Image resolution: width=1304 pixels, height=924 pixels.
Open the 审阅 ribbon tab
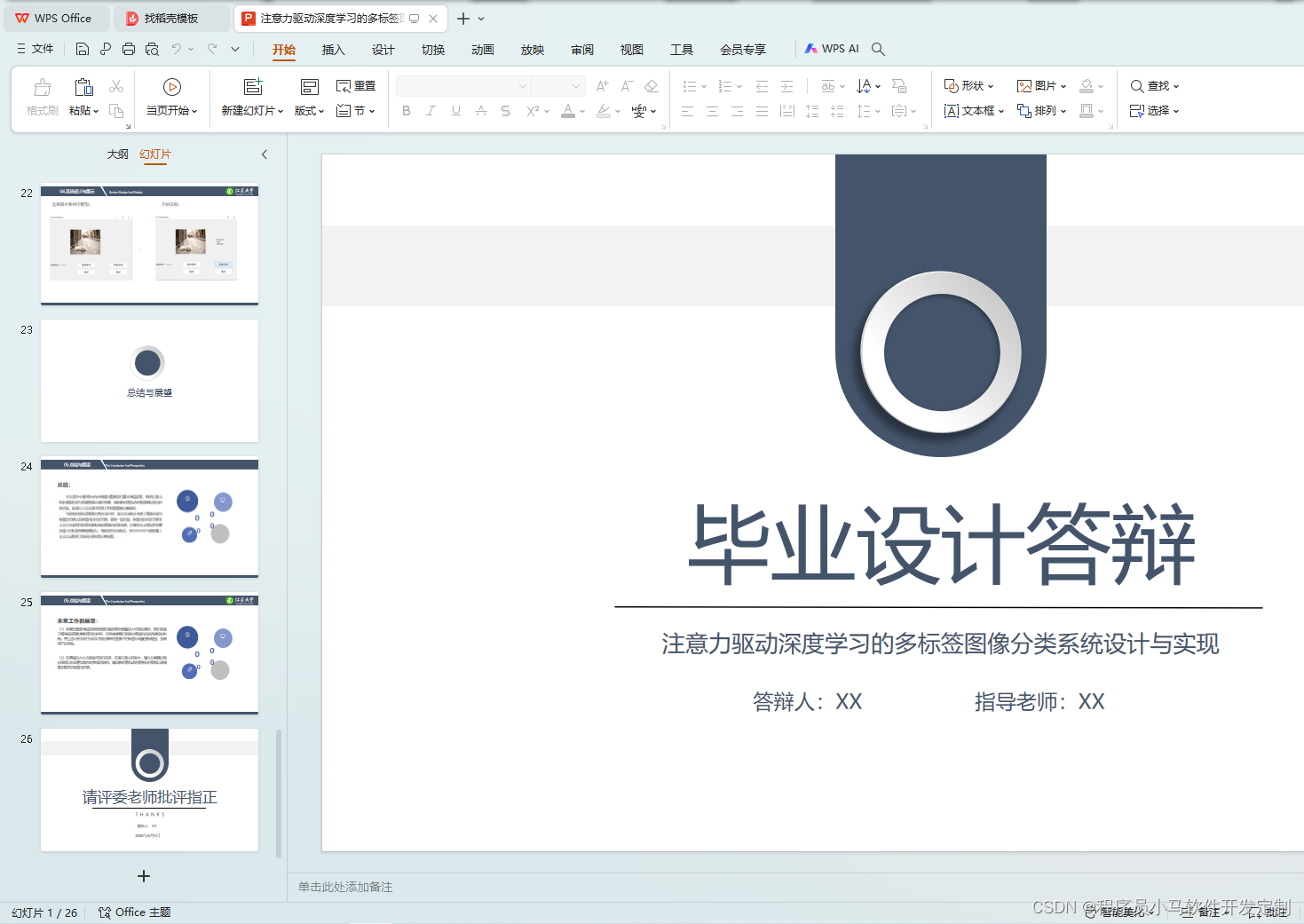[581, 50]
